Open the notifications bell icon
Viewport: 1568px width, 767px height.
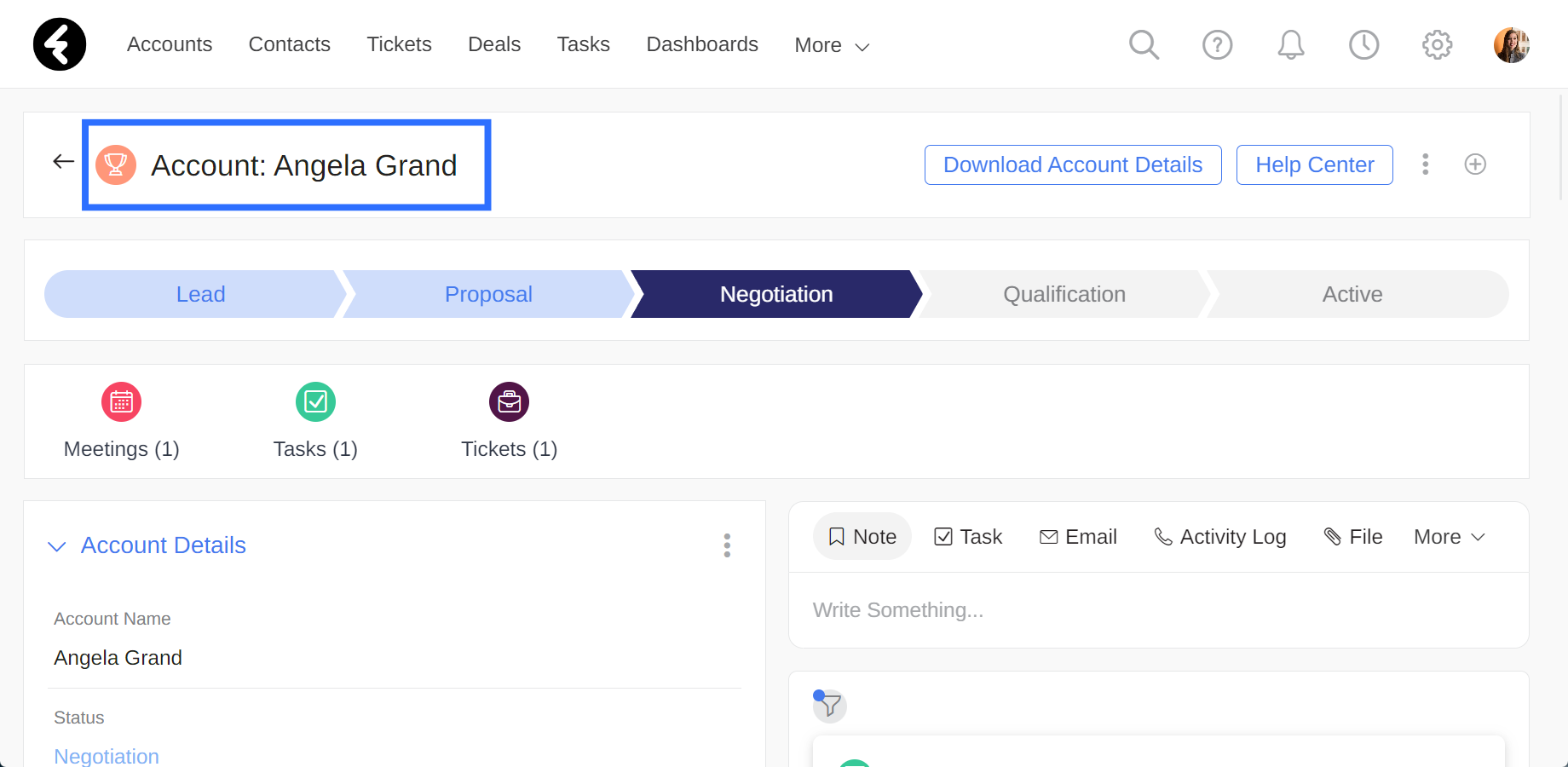point(1290,44)
